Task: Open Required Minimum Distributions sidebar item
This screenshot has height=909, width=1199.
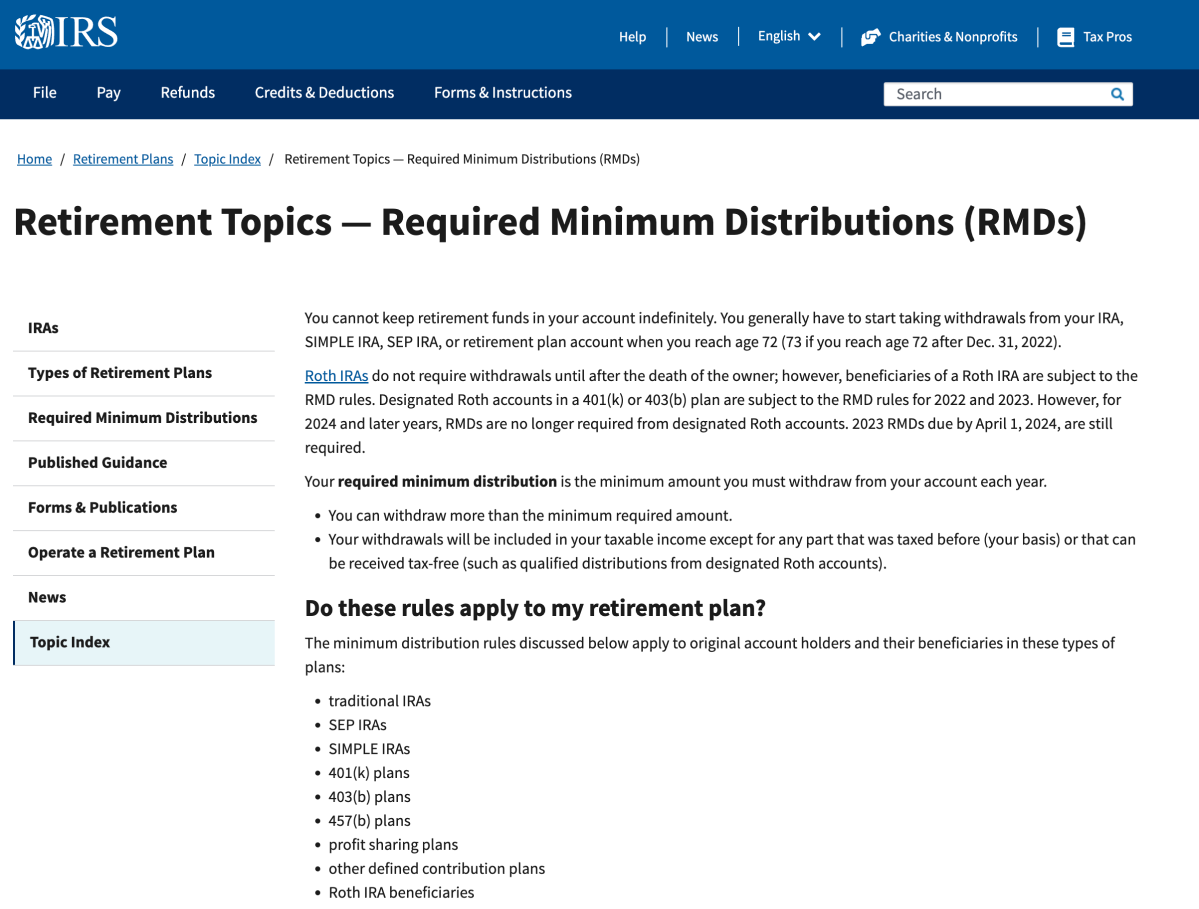Action: 142,418
